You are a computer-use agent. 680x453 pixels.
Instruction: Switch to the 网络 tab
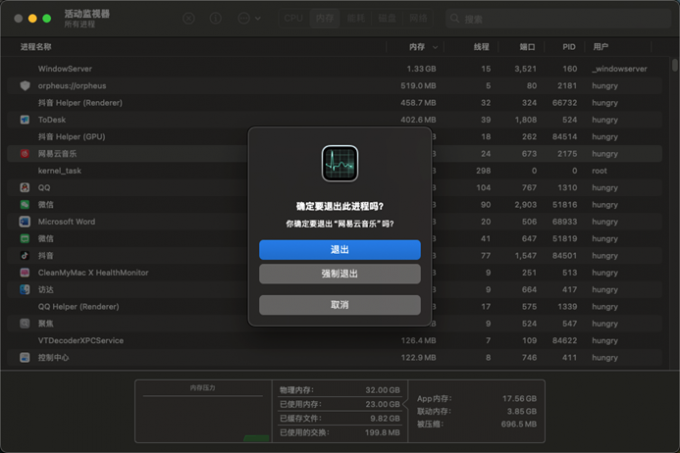[418, 19]
